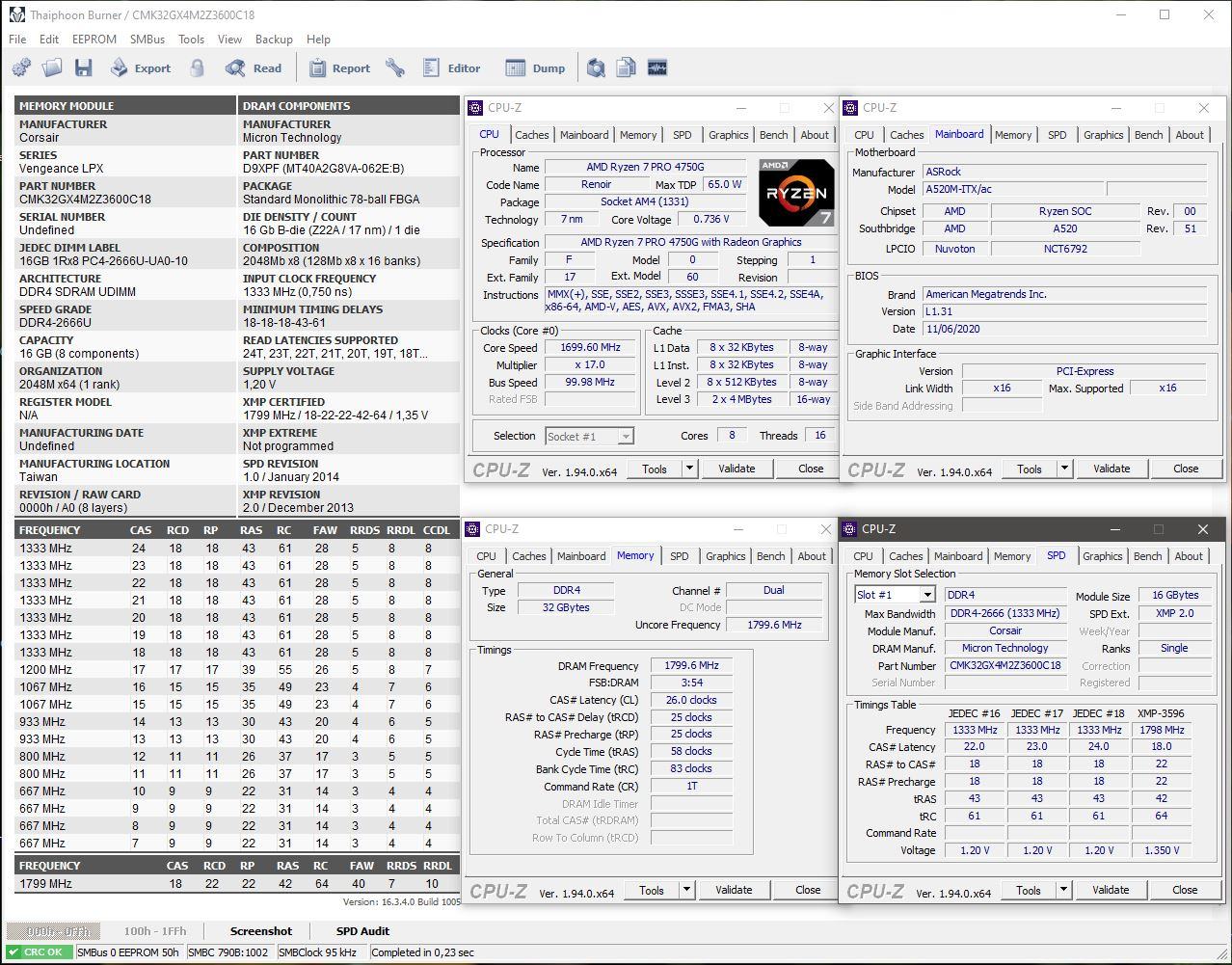The height and width of the screenshot is (965, 1232).
Task: Click CPU-Z icon in CPU window title
Action: point(475,108)
